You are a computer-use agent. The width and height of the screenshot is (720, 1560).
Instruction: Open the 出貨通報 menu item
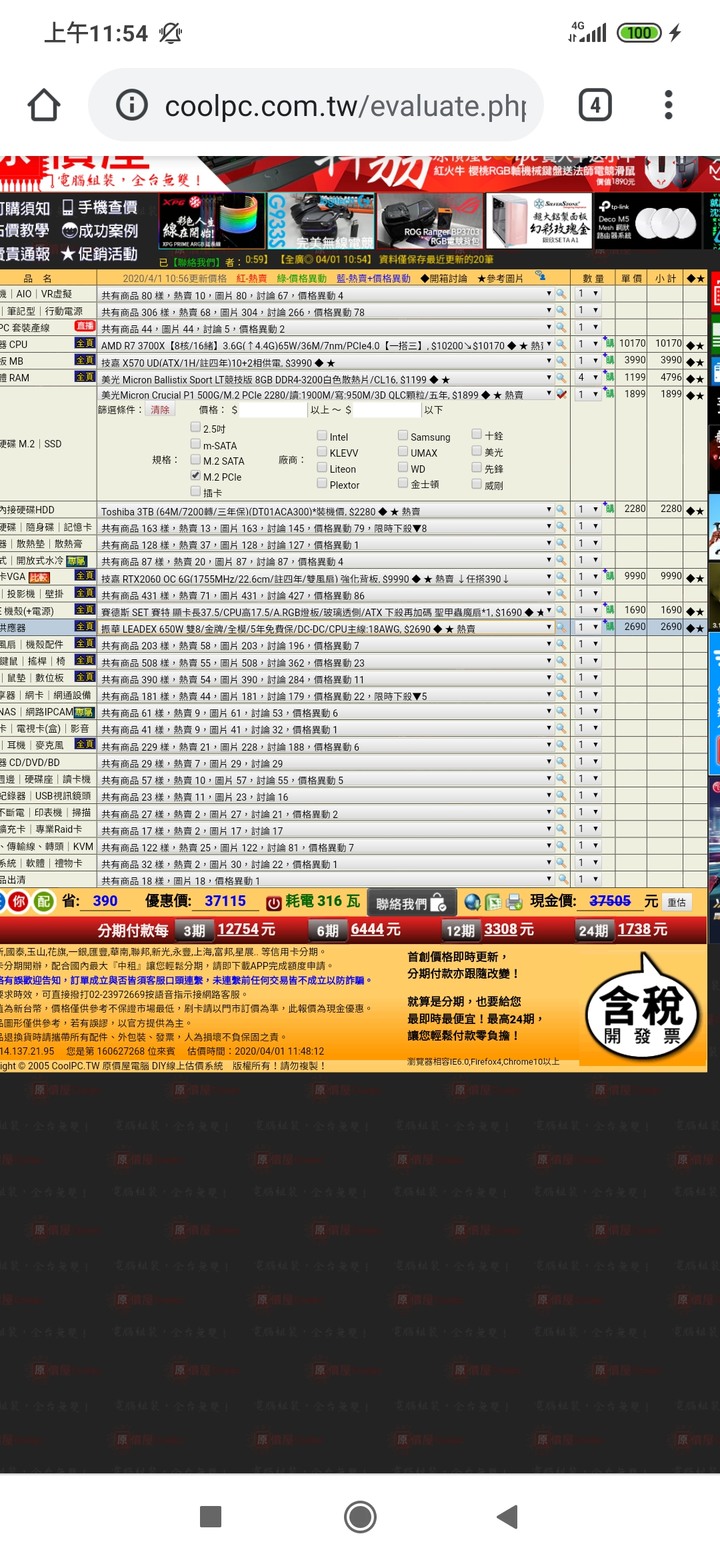pyautogui.click(x=23, y=254)
